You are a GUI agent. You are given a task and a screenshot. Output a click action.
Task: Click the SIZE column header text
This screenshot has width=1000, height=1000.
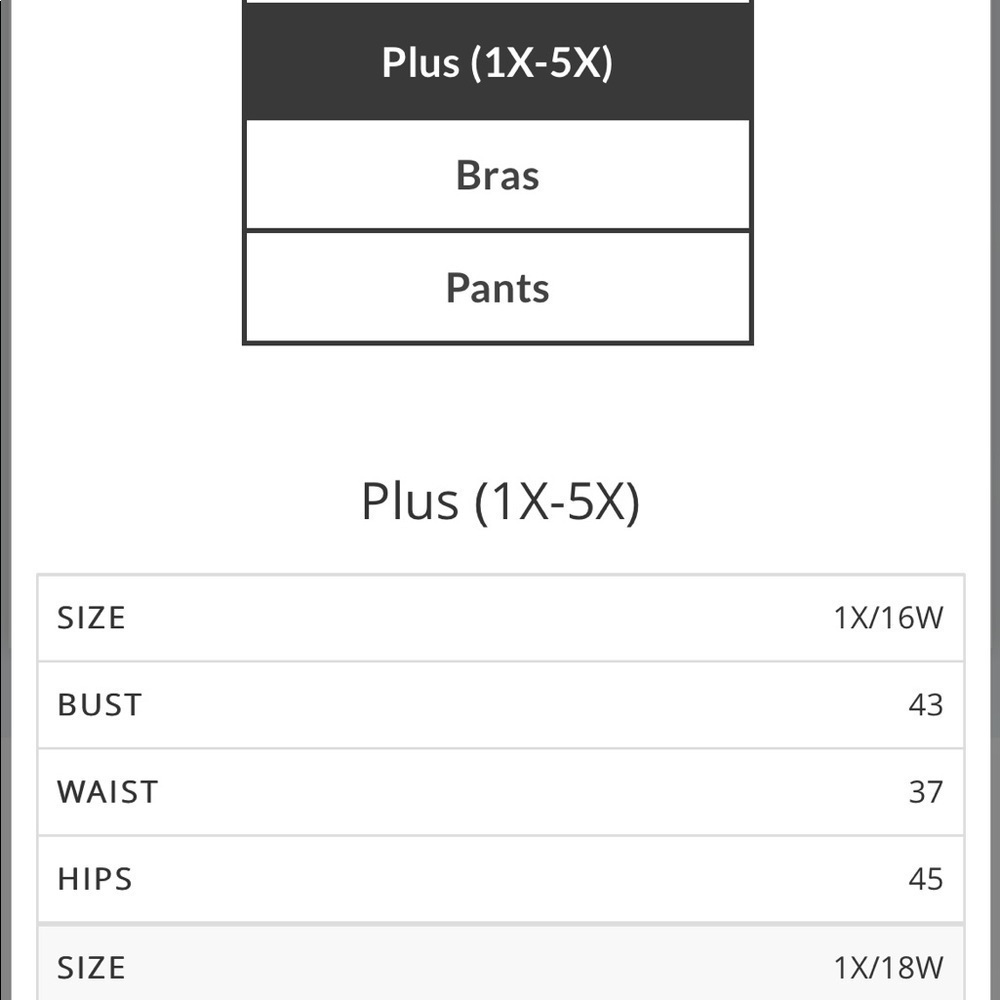point(91,617)
